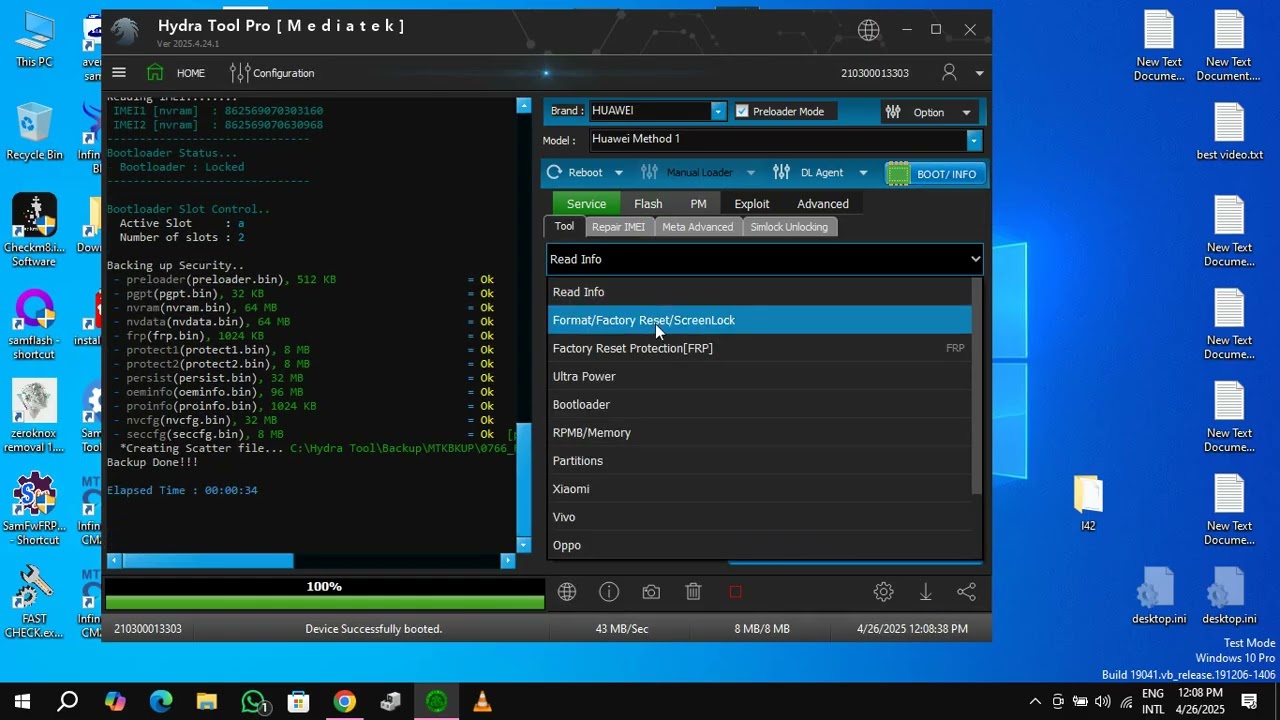The width and height of the screenshot is (1280, 720).
Task: Open the Option dropdown
Action: pyautogui.click(x=929, y=112)
